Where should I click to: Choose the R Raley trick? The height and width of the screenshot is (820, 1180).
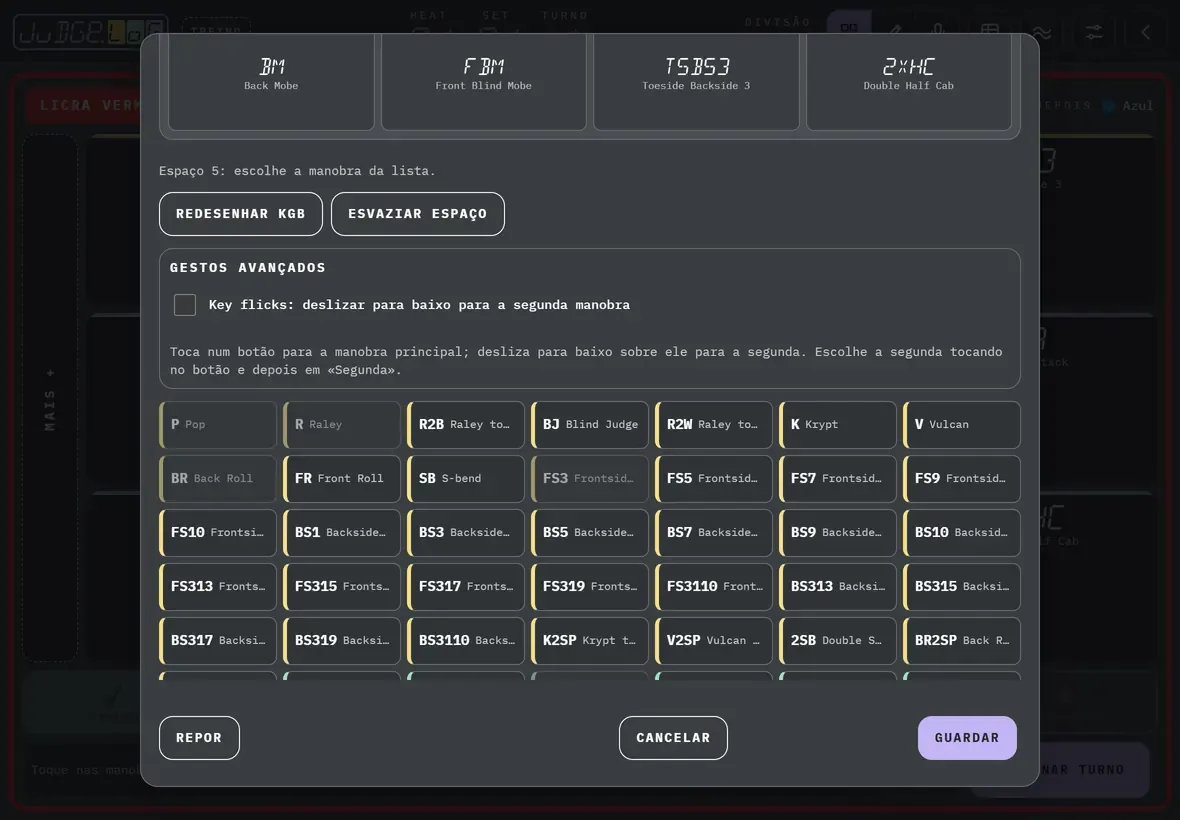[342, 424]
